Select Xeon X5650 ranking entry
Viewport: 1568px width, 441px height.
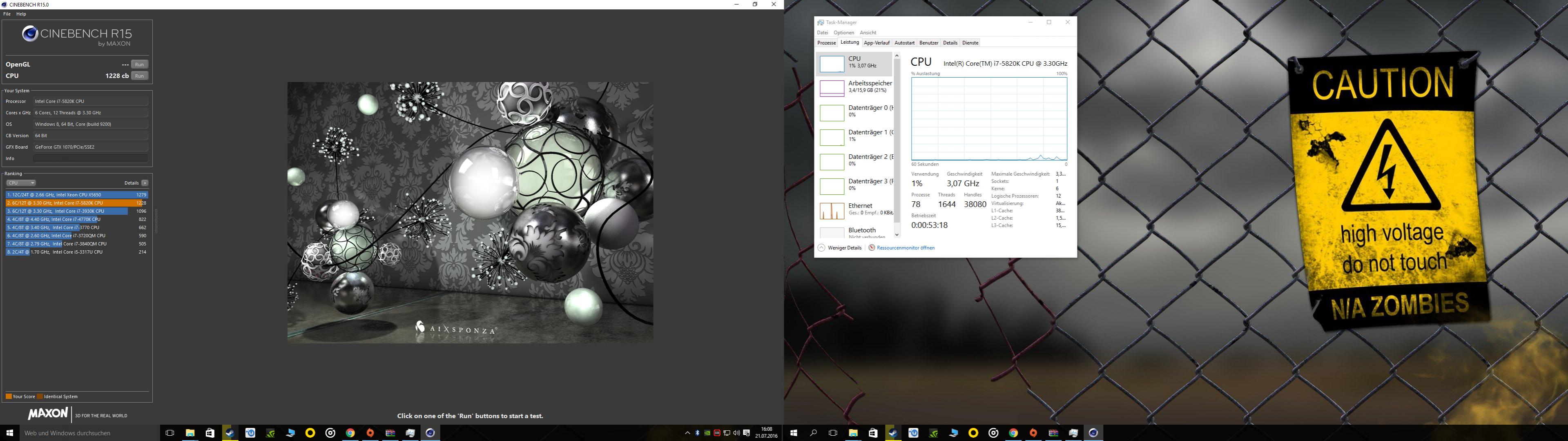(x=76, y=195)
